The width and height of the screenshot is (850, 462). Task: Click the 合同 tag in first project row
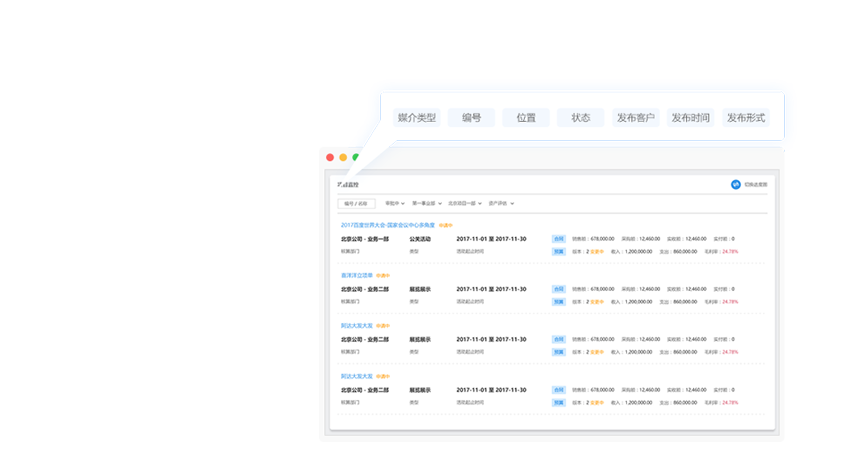click(x=558, y=239)
